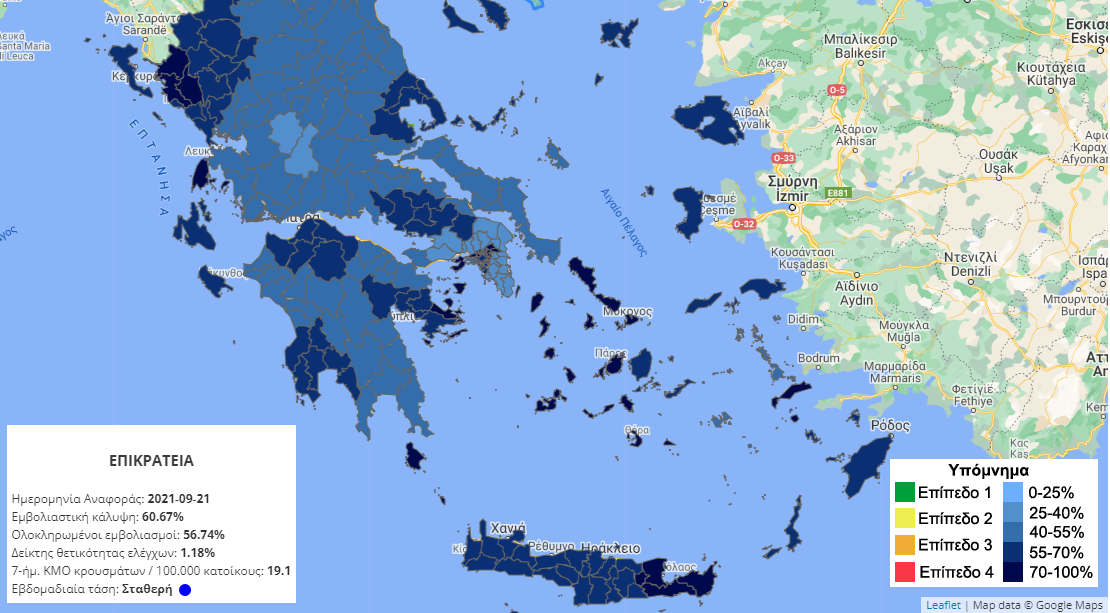Click the Map data © Google Maps text
1110x613 pixels.
1037,605
